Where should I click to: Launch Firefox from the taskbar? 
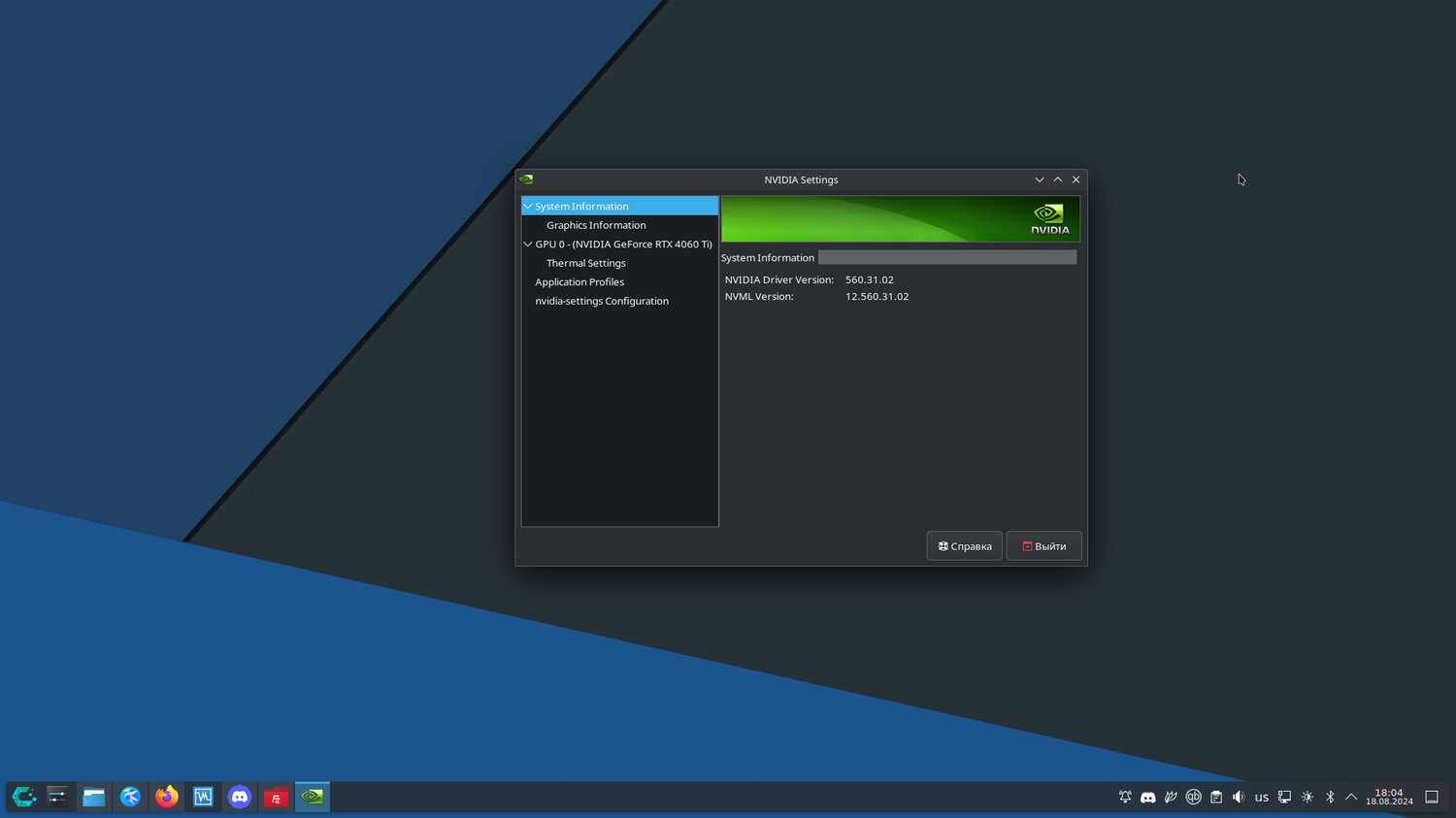(167, 797)
